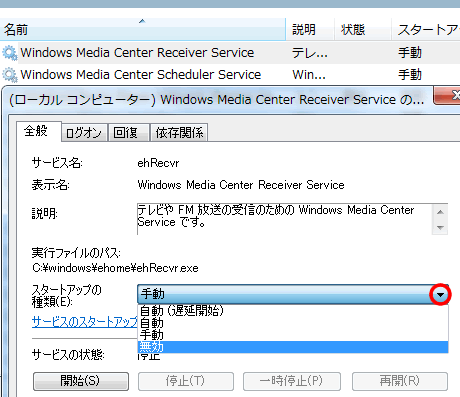The height and width of the screenshot is (397, 460).
Task: Open the サービスのスタートアップ help link
Action: (85, 322)
